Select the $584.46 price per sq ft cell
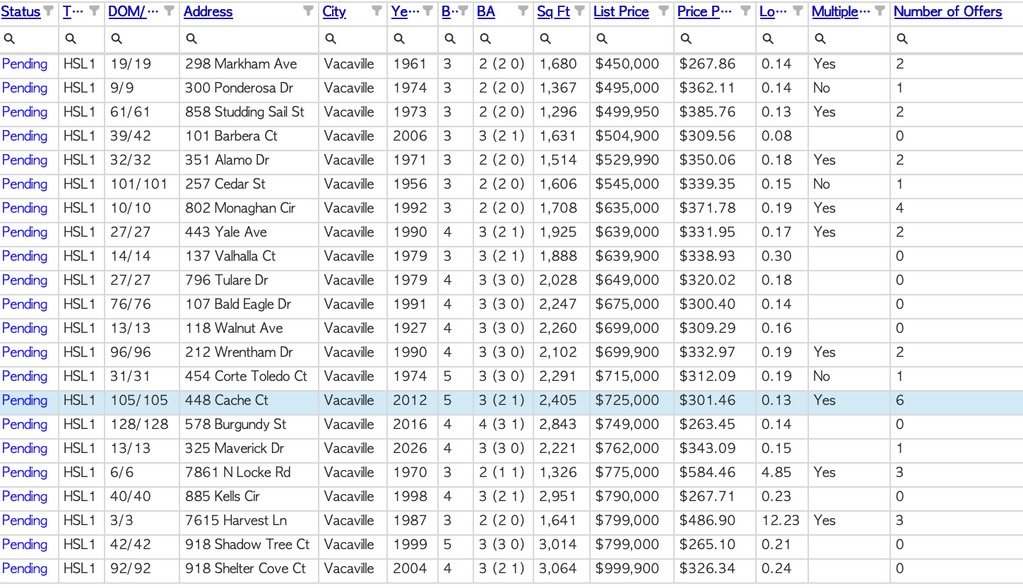Image resolution: width=1023 pixels, height=588 pixels. click(x=715, y=472)
